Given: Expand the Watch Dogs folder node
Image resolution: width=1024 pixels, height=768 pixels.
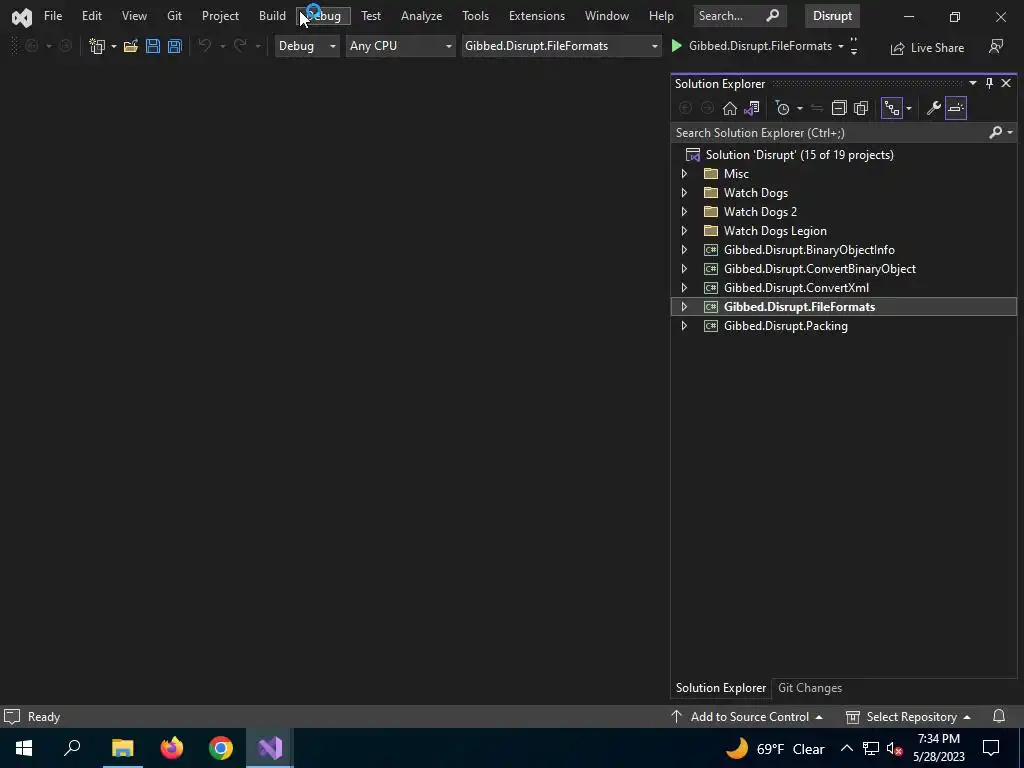Looking at the screenshot, I should click(x=684, y=193).
